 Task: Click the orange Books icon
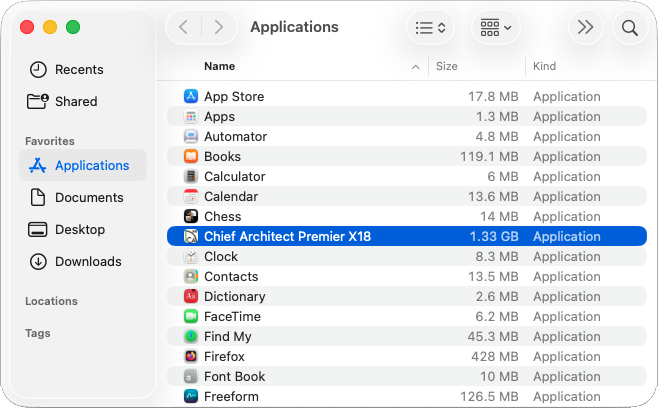(191, 157)
